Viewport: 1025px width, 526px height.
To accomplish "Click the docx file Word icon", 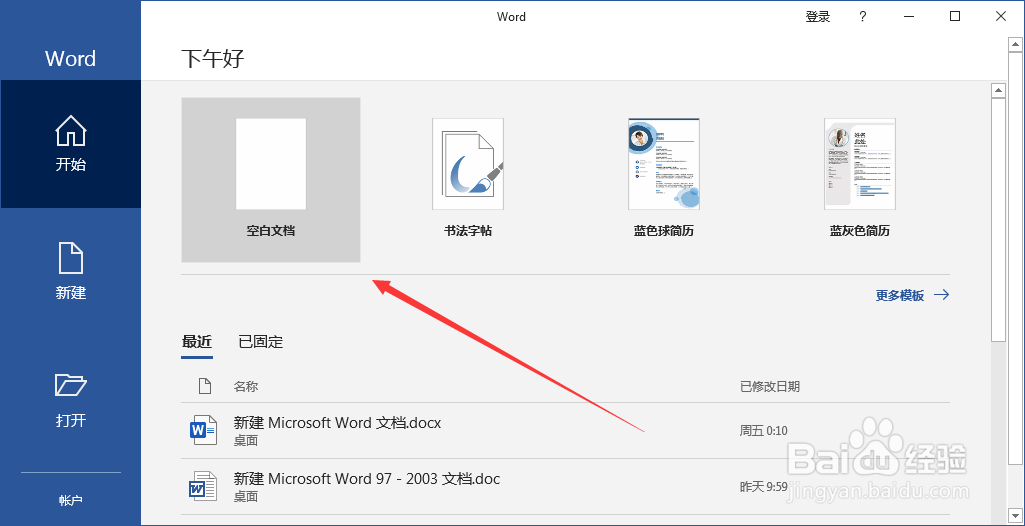I will 202,429.
